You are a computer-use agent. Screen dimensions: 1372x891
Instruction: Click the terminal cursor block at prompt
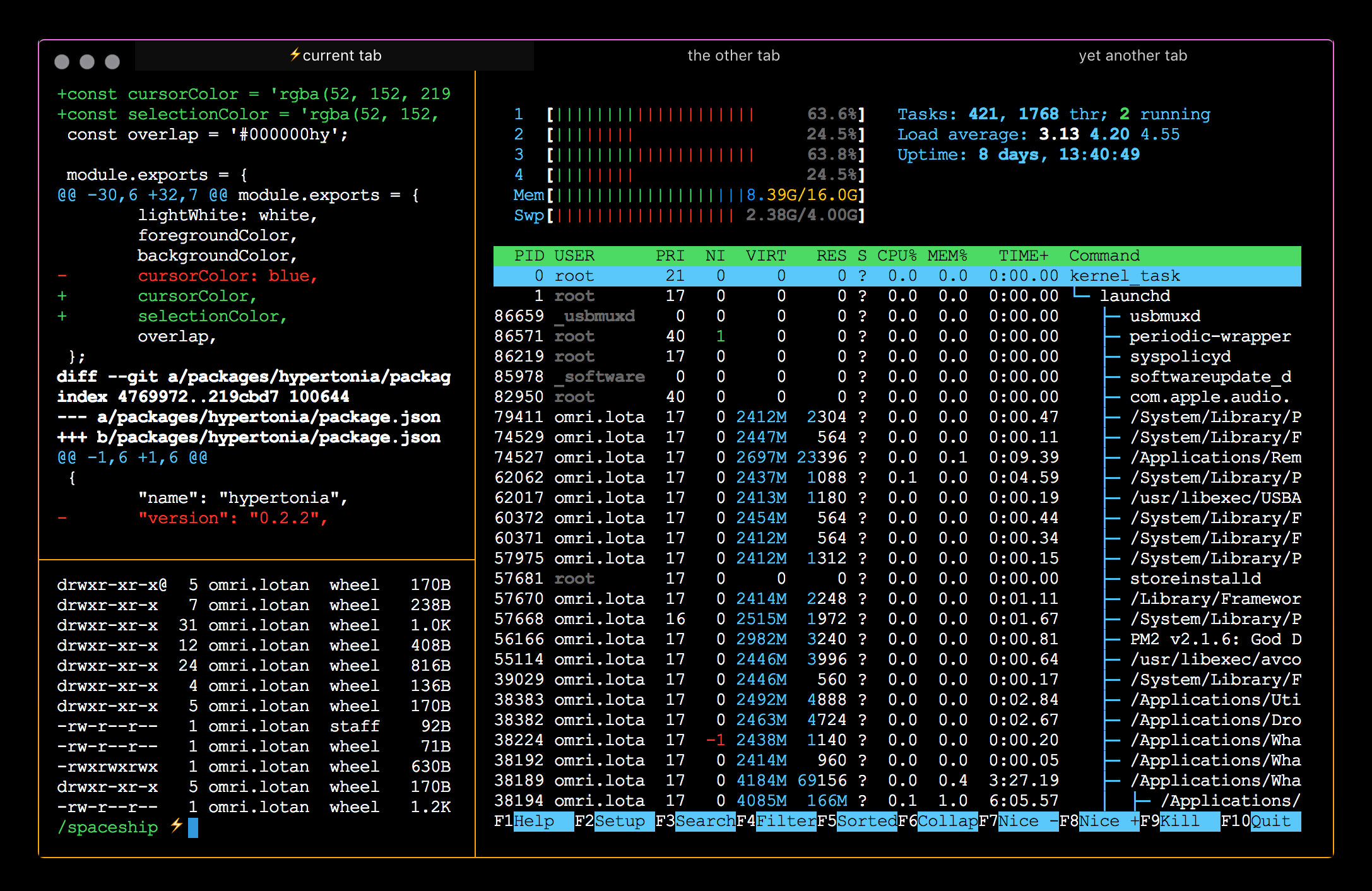pos(193,828)
